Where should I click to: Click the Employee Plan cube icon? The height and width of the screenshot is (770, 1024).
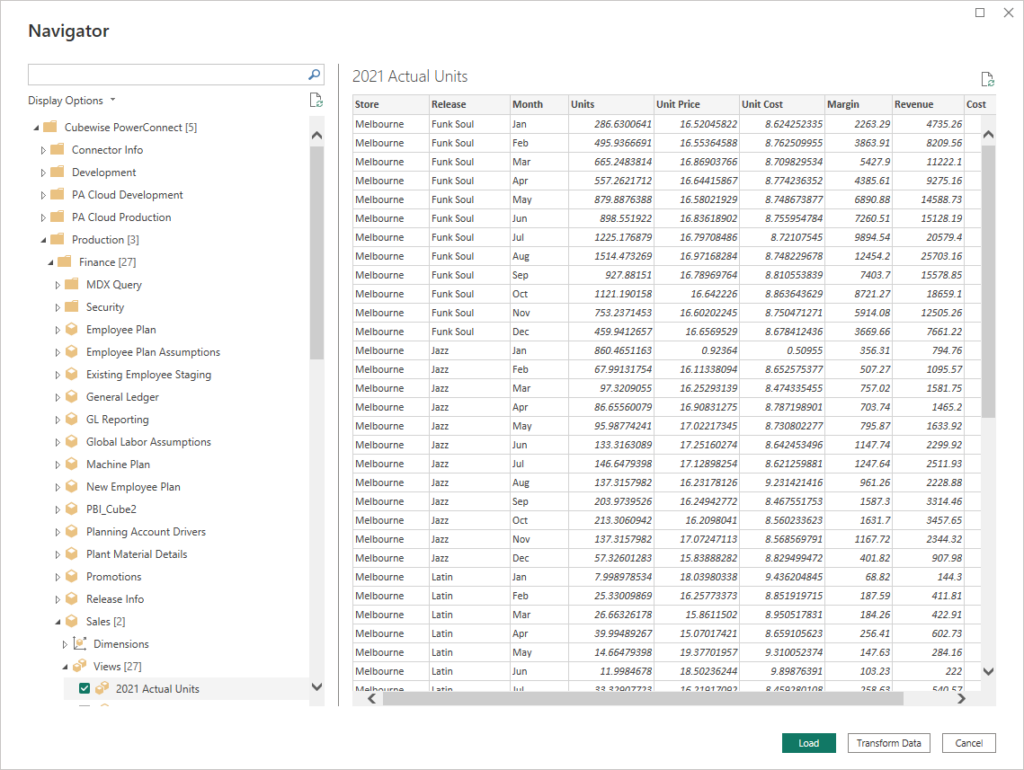click(x=72, y=330)
